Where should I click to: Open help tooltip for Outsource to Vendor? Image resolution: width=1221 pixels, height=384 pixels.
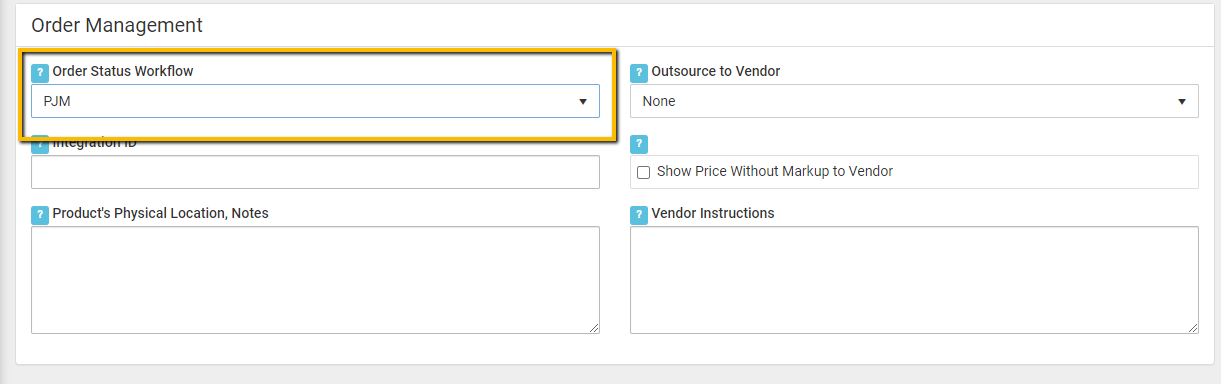(639, 73)
